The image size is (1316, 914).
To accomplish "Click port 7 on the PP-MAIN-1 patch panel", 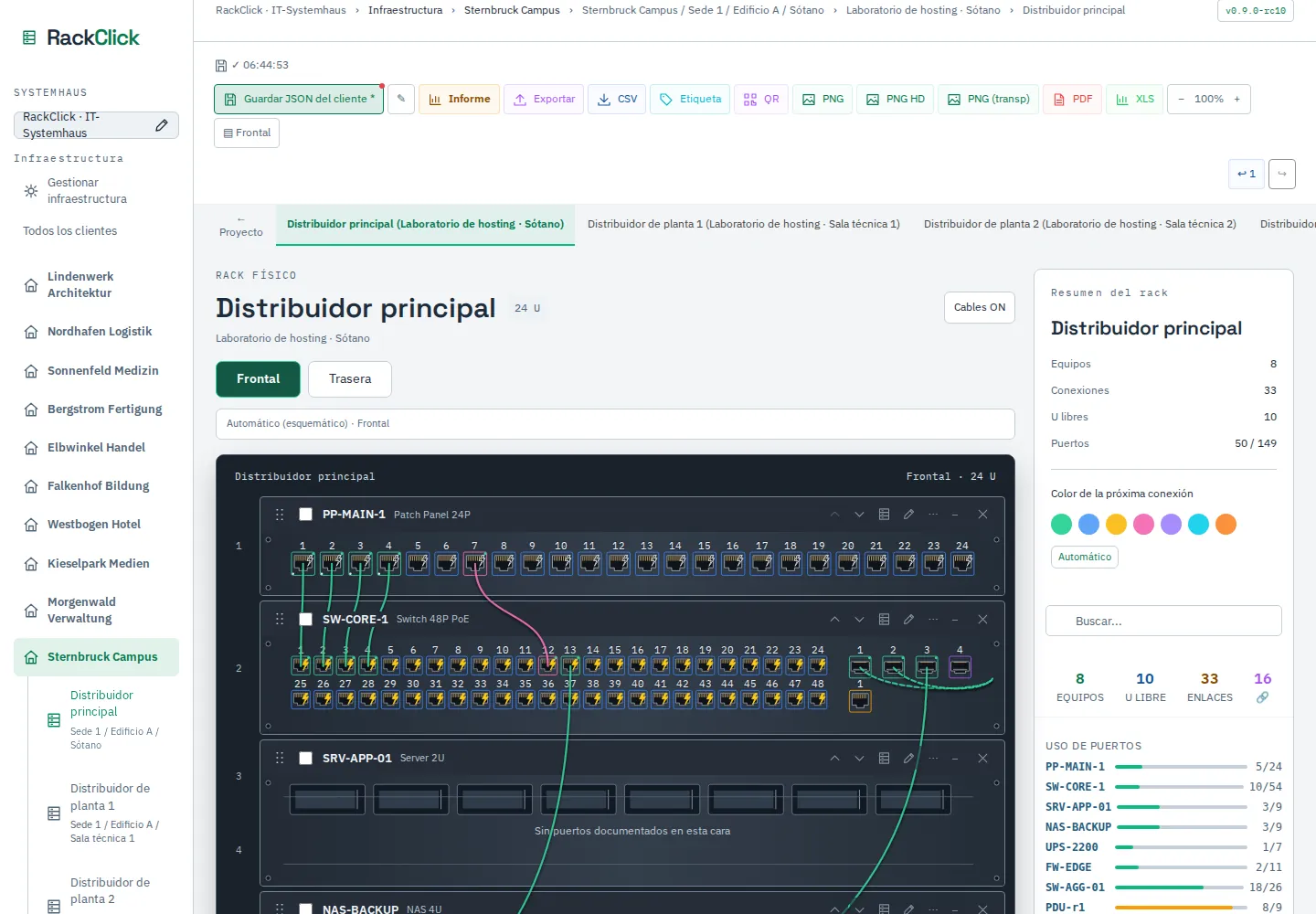I will click(474, 563).
